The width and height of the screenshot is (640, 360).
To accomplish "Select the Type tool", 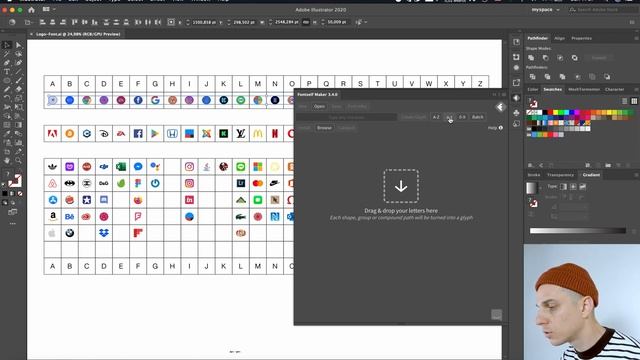I will pos(7,71).
